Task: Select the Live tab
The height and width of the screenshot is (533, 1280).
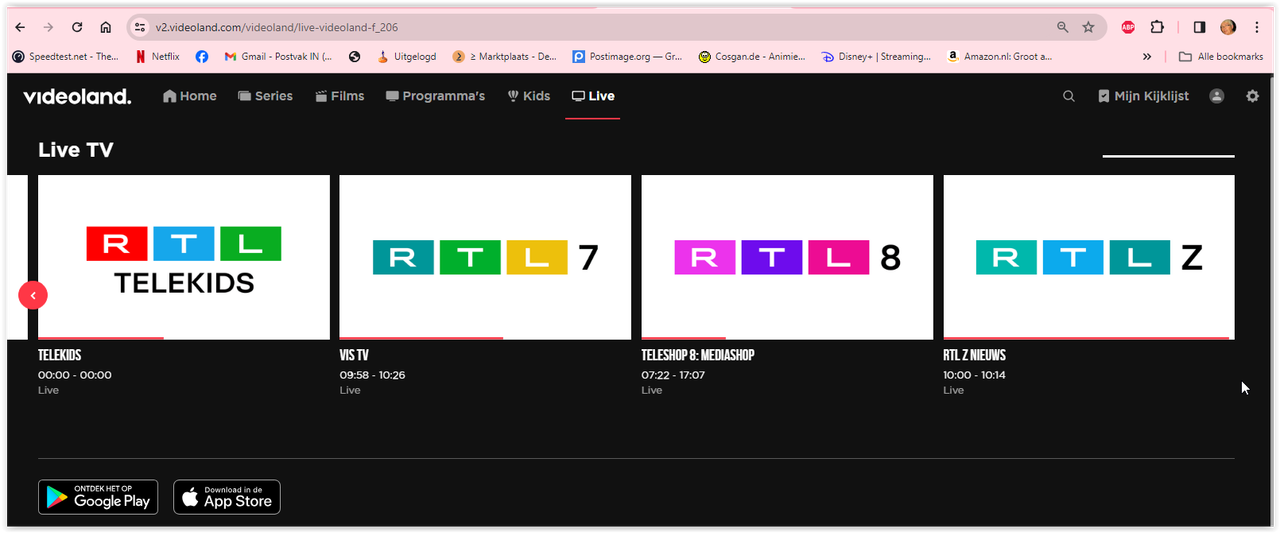Action: click(x=593, y=96)
